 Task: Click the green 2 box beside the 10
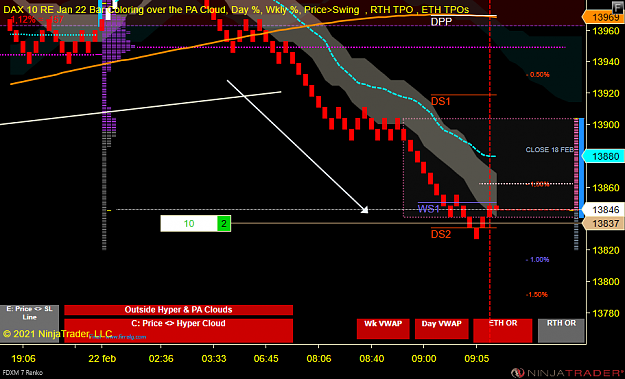224,224
